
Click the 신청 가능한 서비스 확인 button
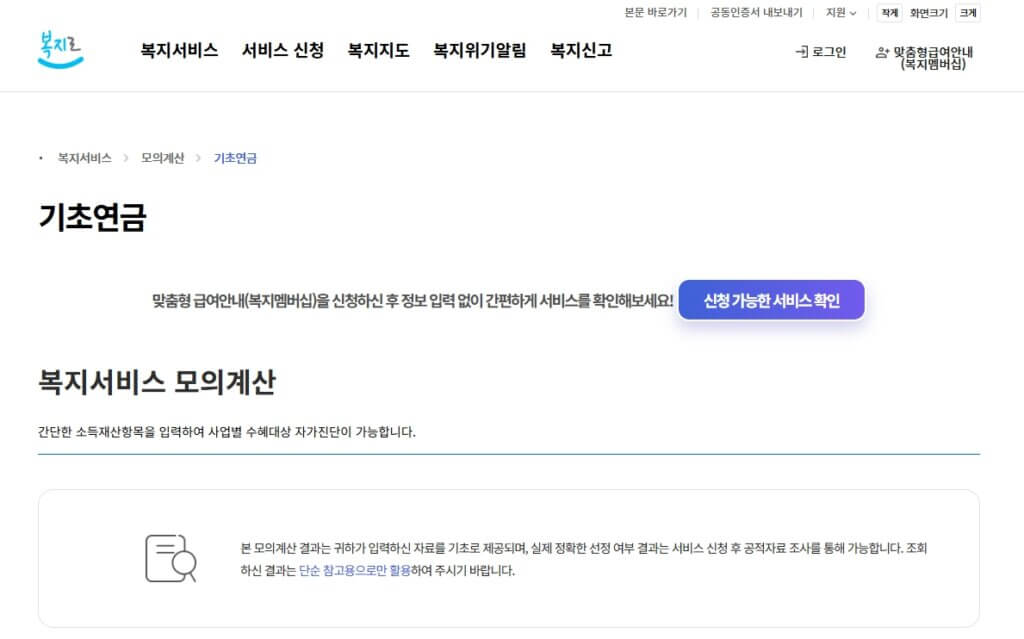point(771,300)
